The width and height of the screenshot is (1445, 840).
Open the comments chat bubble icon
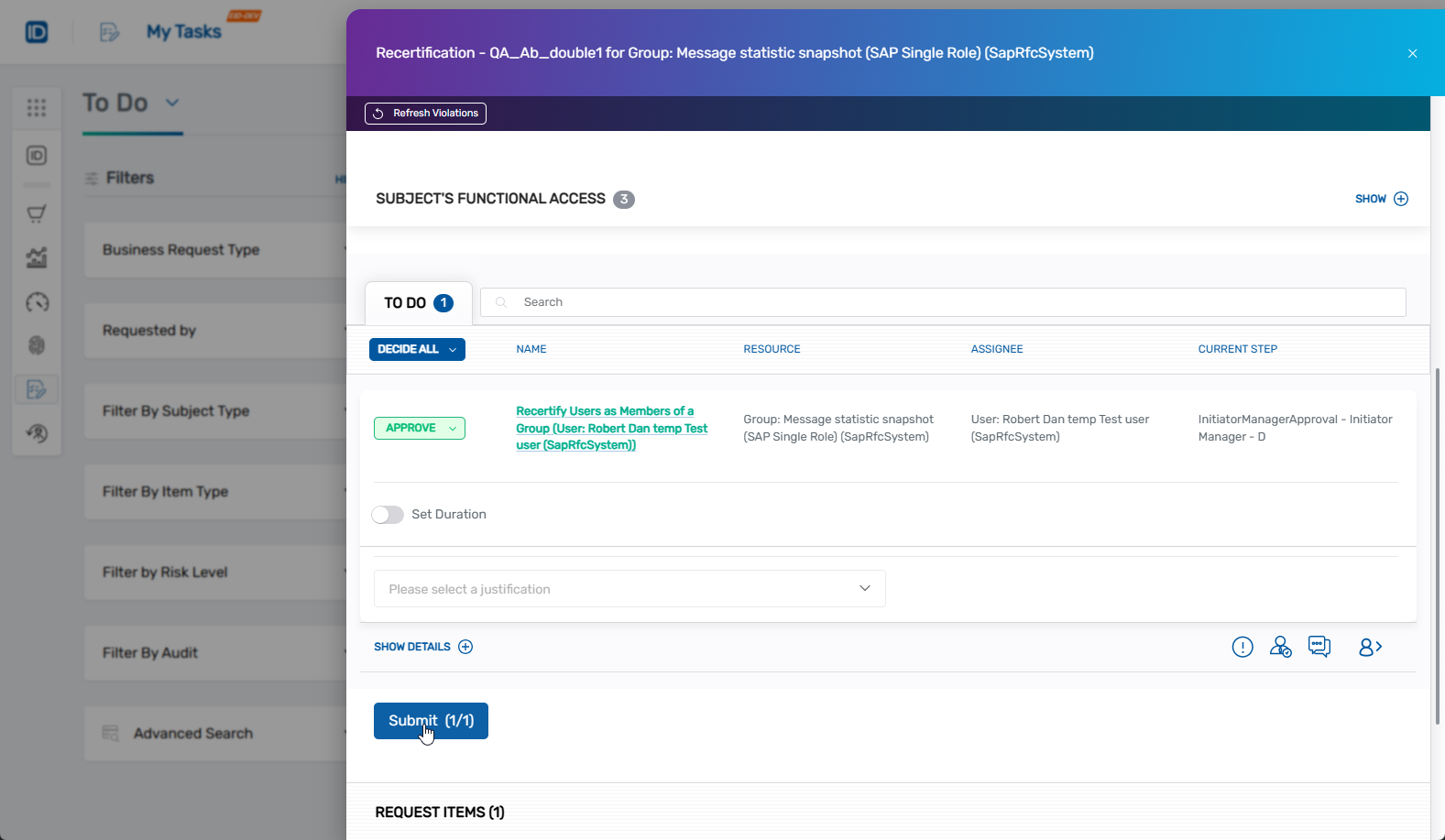pyautogui.click(x=1319, y=647)
